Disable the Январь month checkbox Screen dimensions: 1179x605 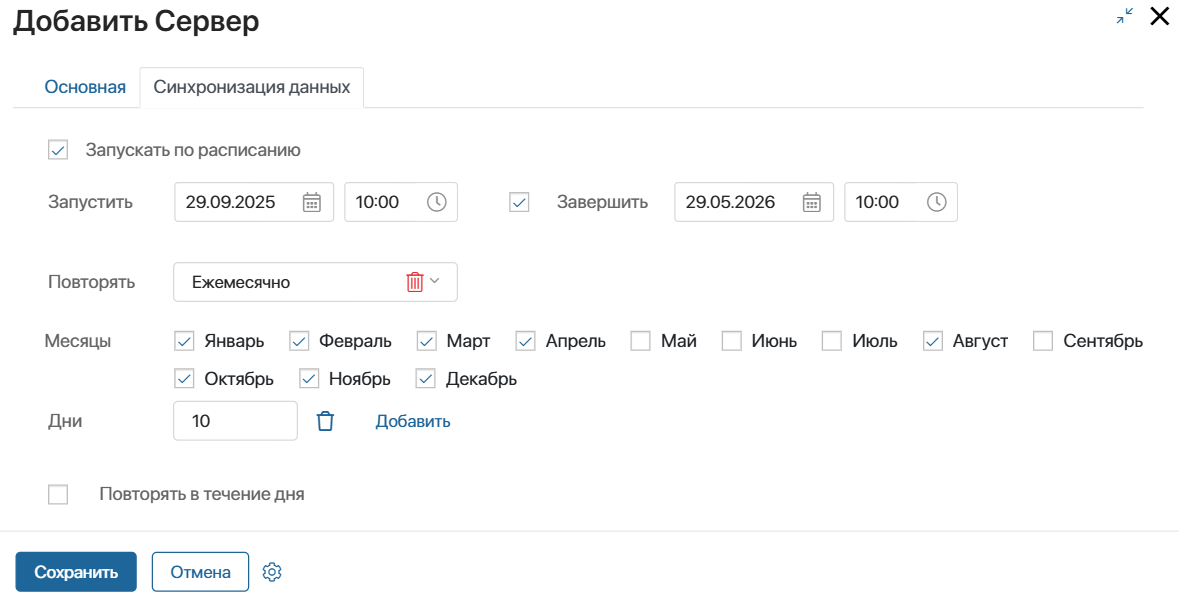click(184, 340)
